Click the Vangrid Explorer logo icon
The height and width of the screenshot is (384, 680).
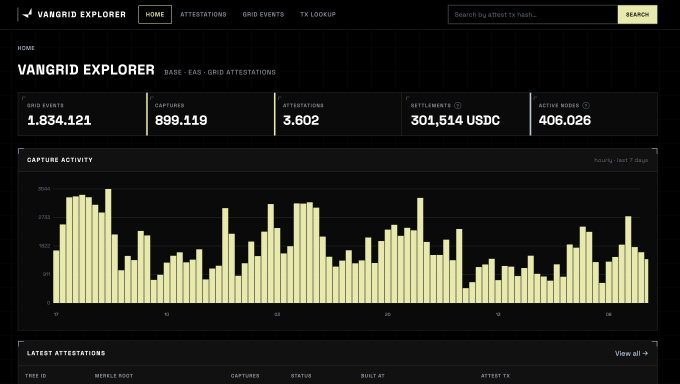pyautogui.click(x=27, y=14)
